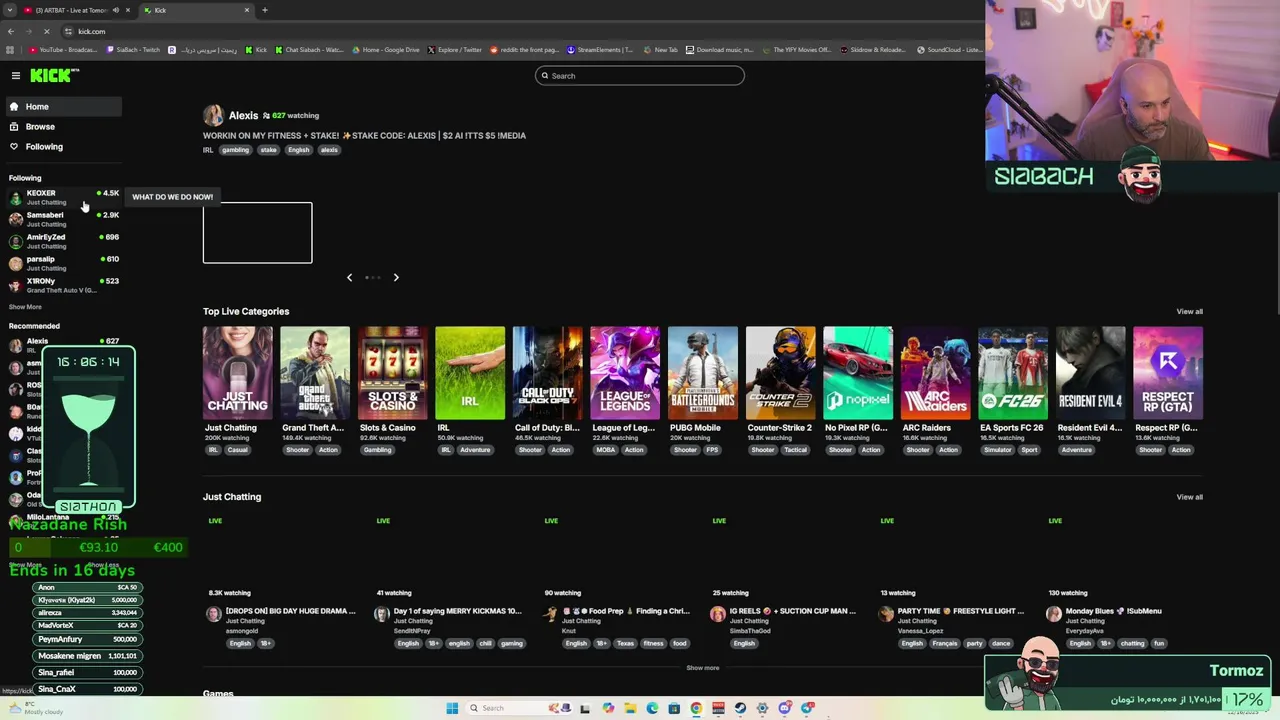Viewport: 1280px width, 720px height.
Task: Open parsalip in Following list
Action: pyautogui.click(x=64, y=263)
